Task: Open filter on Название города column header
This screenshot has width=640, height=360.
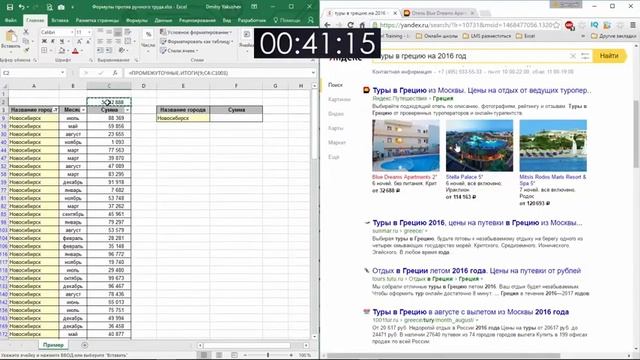Action: (55, 110)
